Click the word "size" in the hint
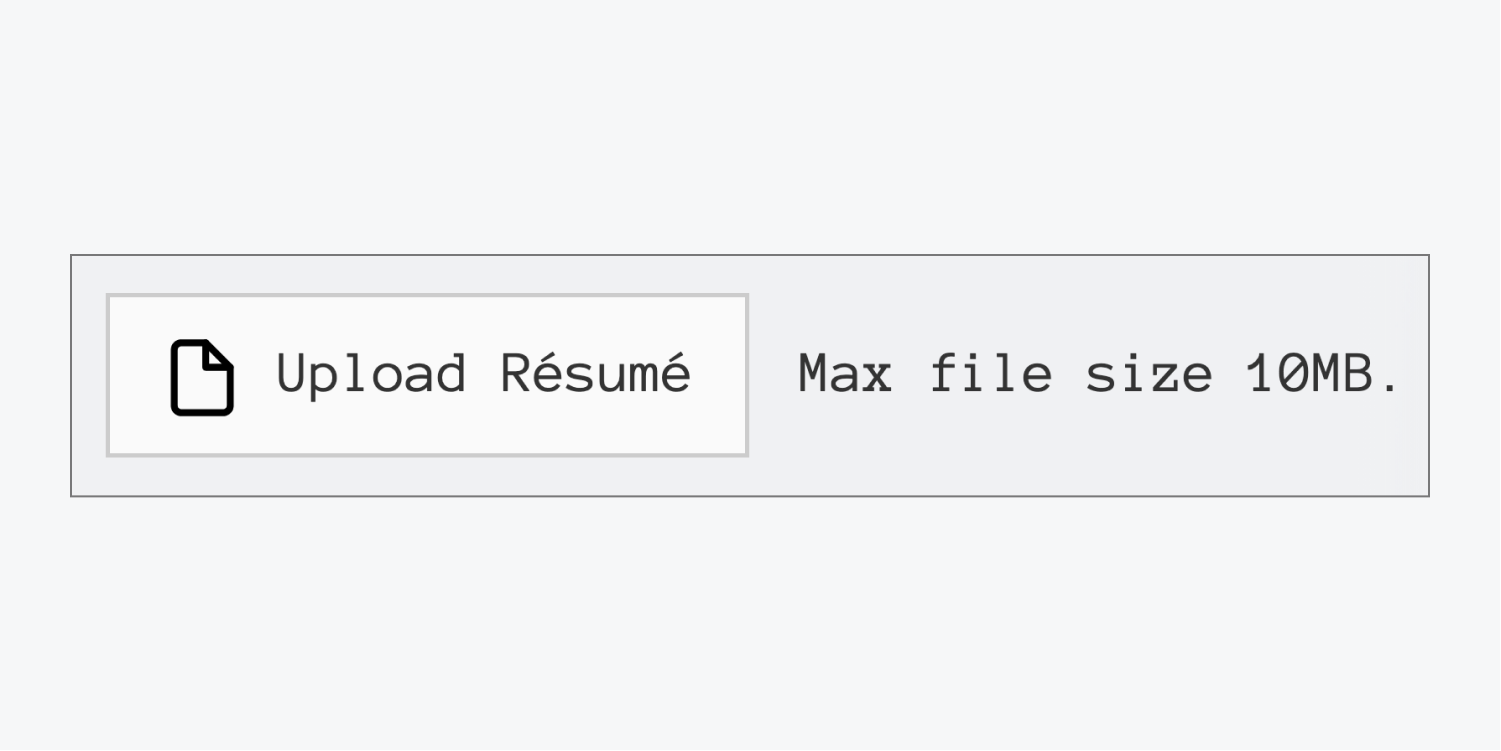 click(x=1150, y=374)
